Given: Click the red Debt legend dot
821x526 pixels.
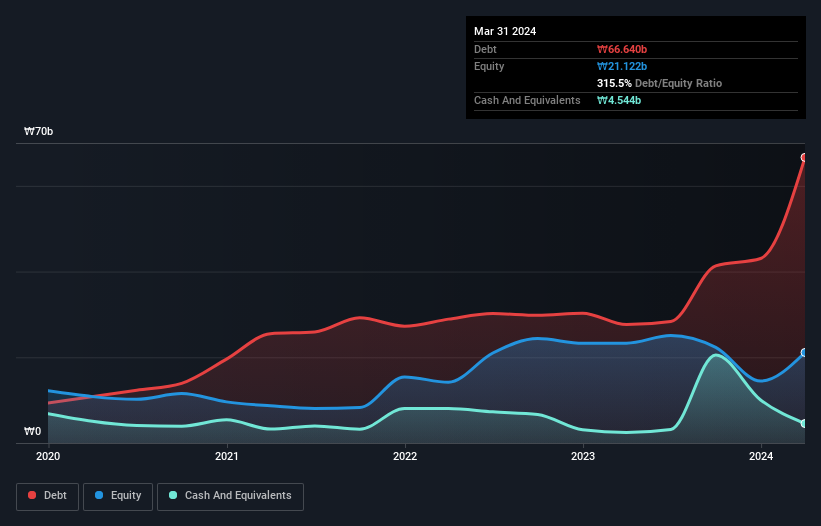Looking at the screenshot, I should click(32, 495).
